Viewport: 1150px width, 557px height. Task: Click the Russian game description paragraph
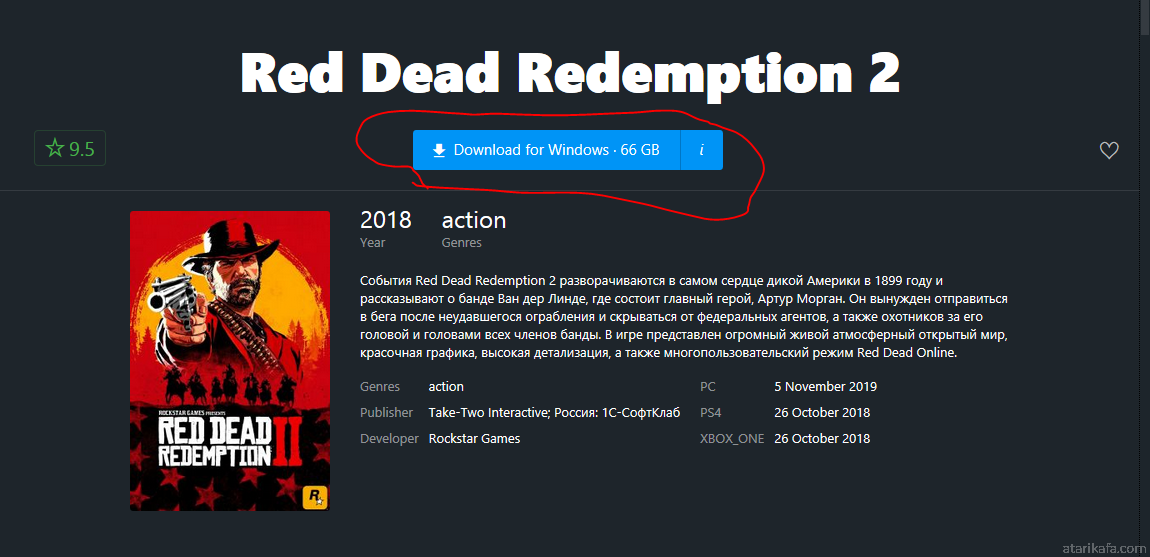coord(684,317)
